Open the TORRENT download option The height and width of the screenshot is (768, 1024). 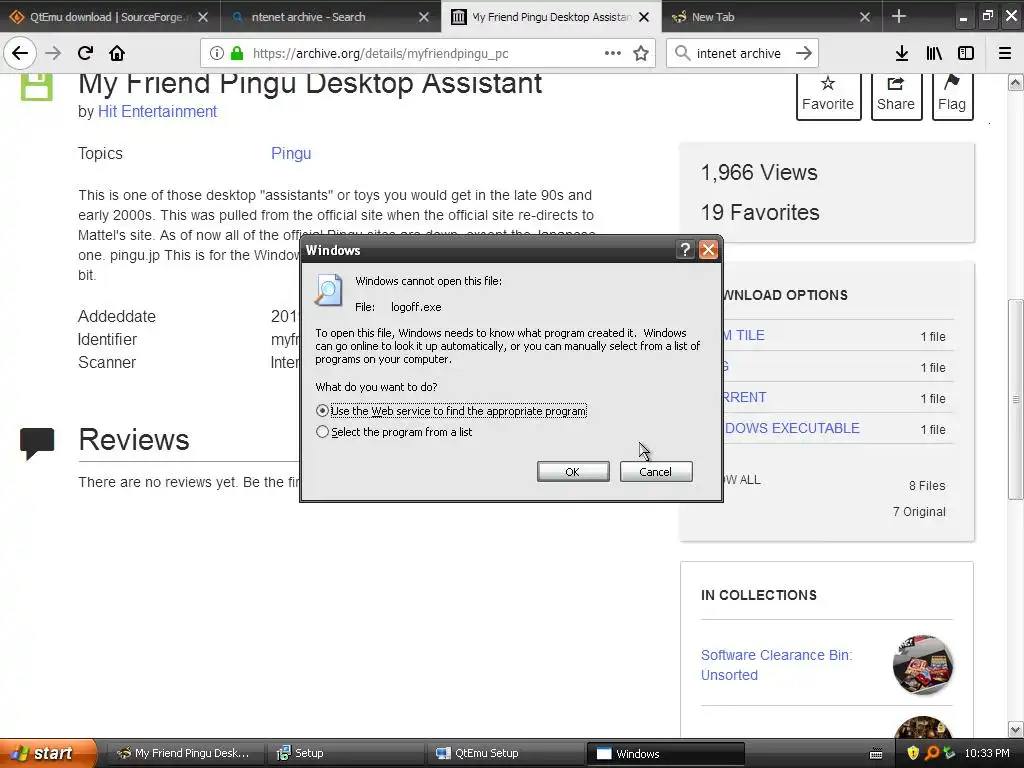click(745, 398)
